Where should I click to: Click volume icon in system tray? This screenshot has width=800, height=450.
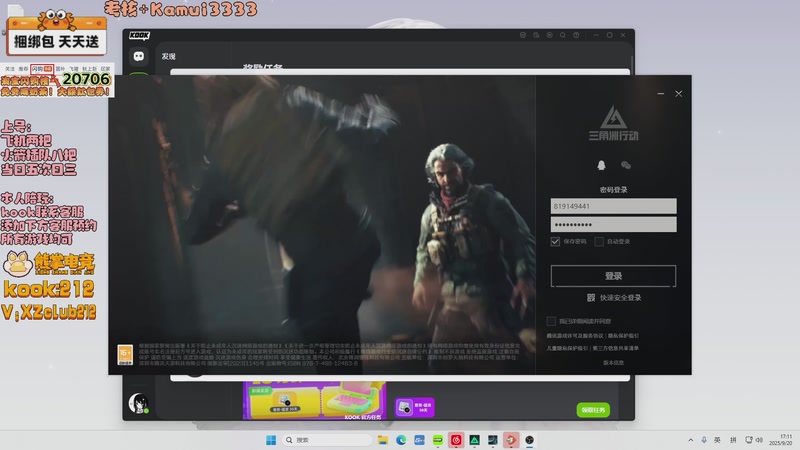759,440
